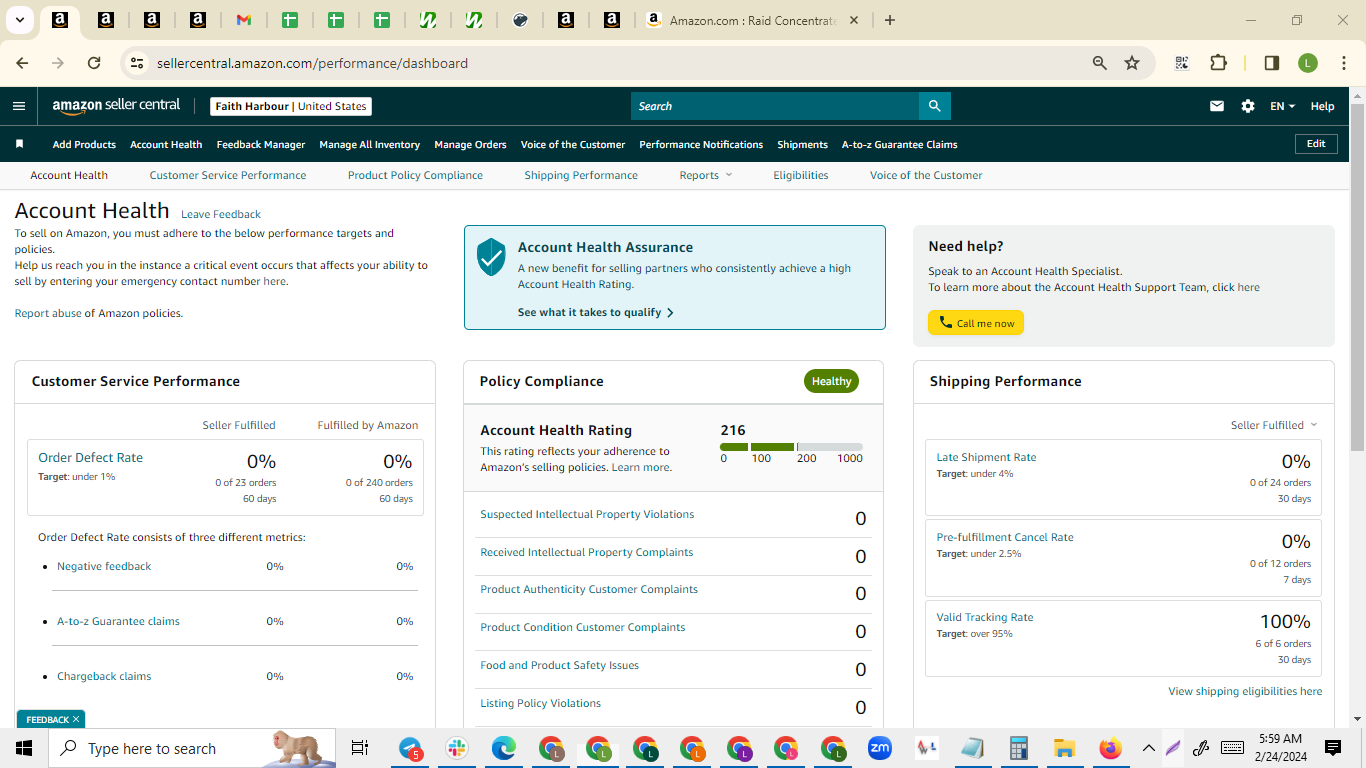
Task: Open the Chrome tab search chevron
Action: (x=20, y=20)
